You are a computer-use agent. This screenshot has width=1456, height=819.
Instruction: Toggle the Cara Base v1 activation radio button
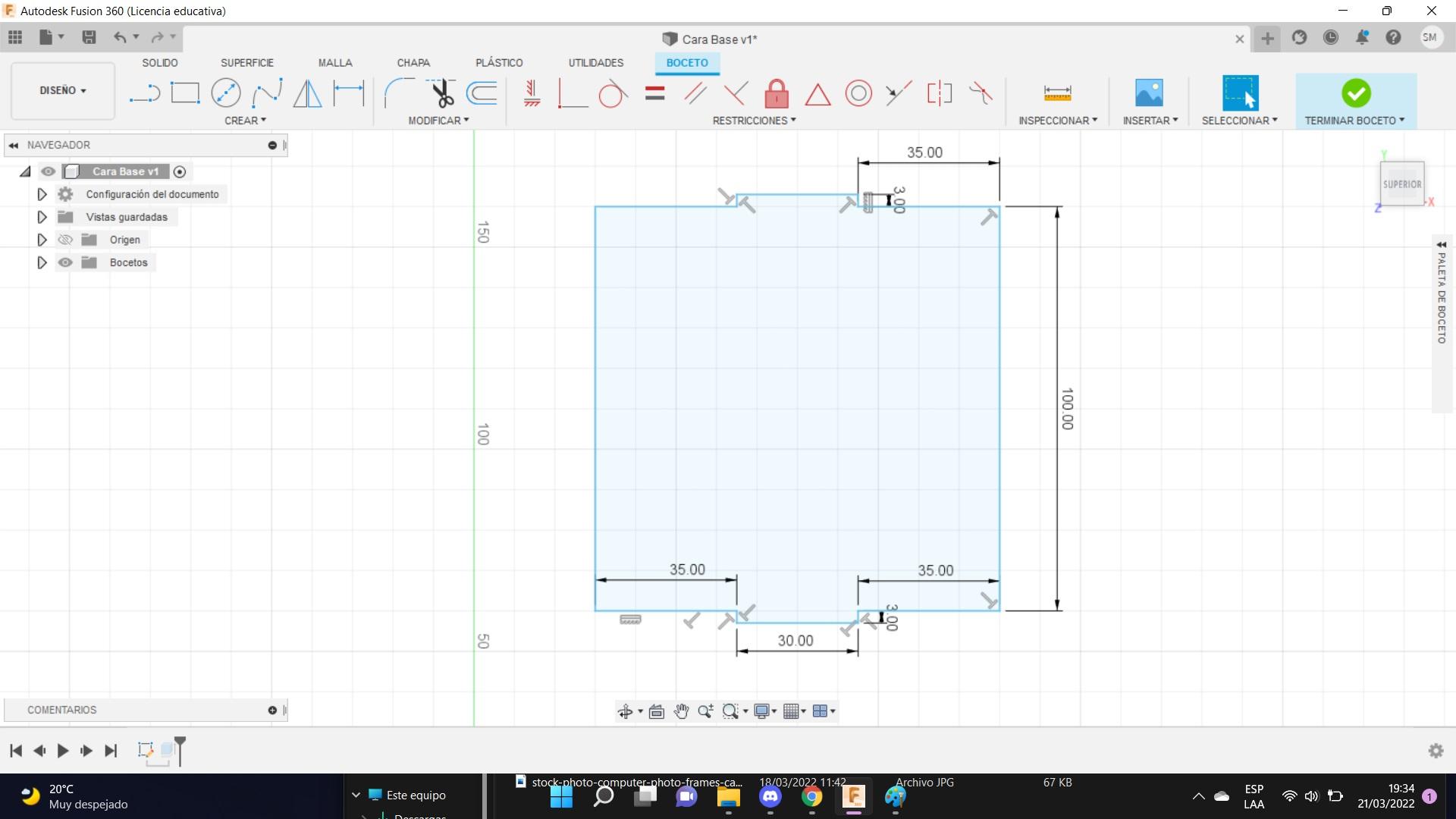pos(180,172)
